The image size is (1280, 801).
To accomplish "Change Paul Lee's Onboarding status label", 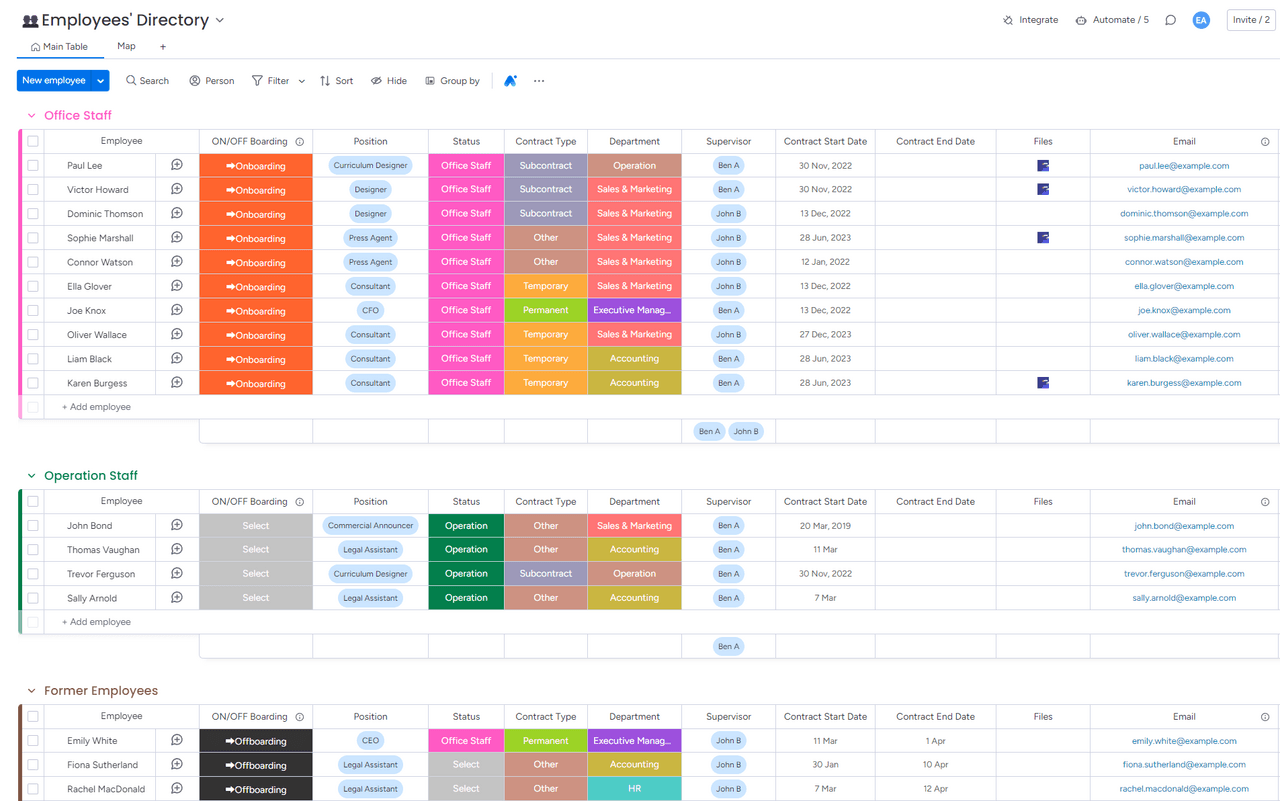I will pyautogui.click(x=256, y=166).
